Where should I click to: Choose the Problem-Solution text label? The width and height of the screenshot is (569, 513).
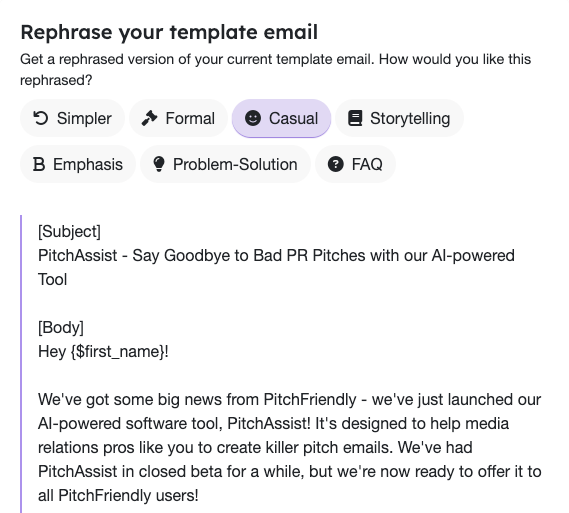tap(235, 164)
